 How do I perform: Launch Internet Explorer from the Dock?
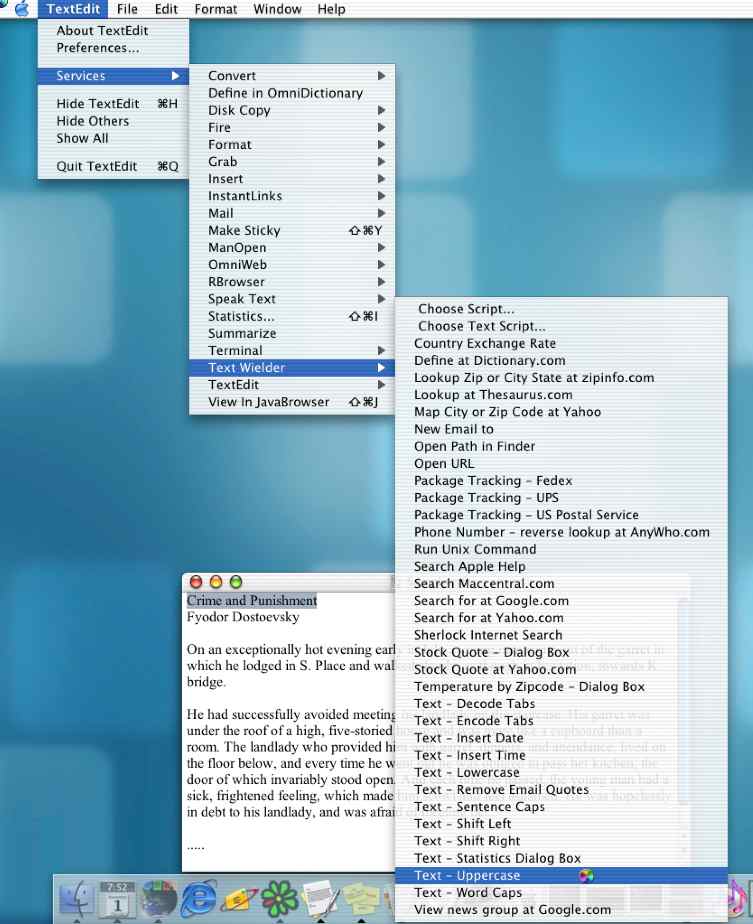pyautogui.click(x=198, y=899)
